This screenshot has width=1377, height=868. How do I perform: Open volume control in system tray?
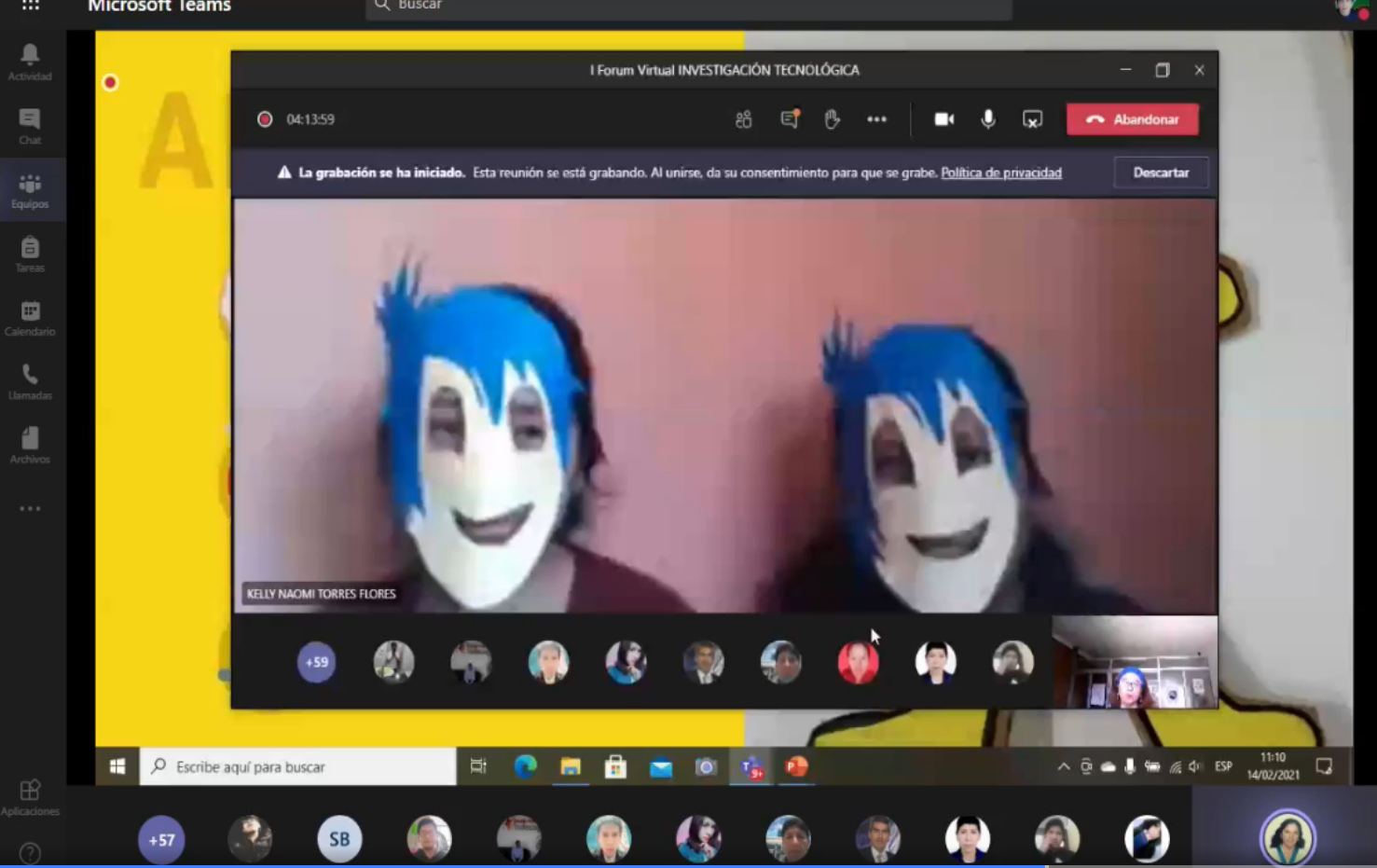tap(1195, 766)
